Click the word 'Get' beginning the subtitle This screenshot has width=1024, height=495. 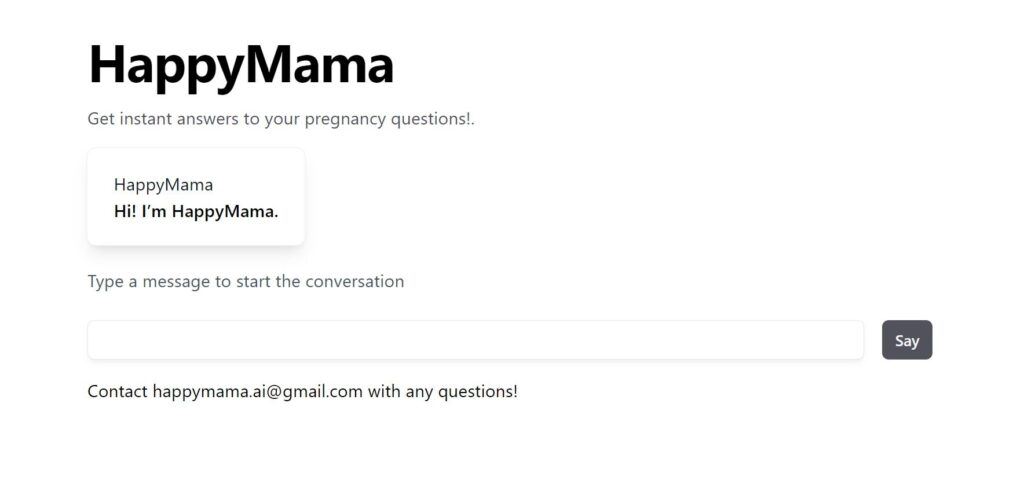click(101, 119)
